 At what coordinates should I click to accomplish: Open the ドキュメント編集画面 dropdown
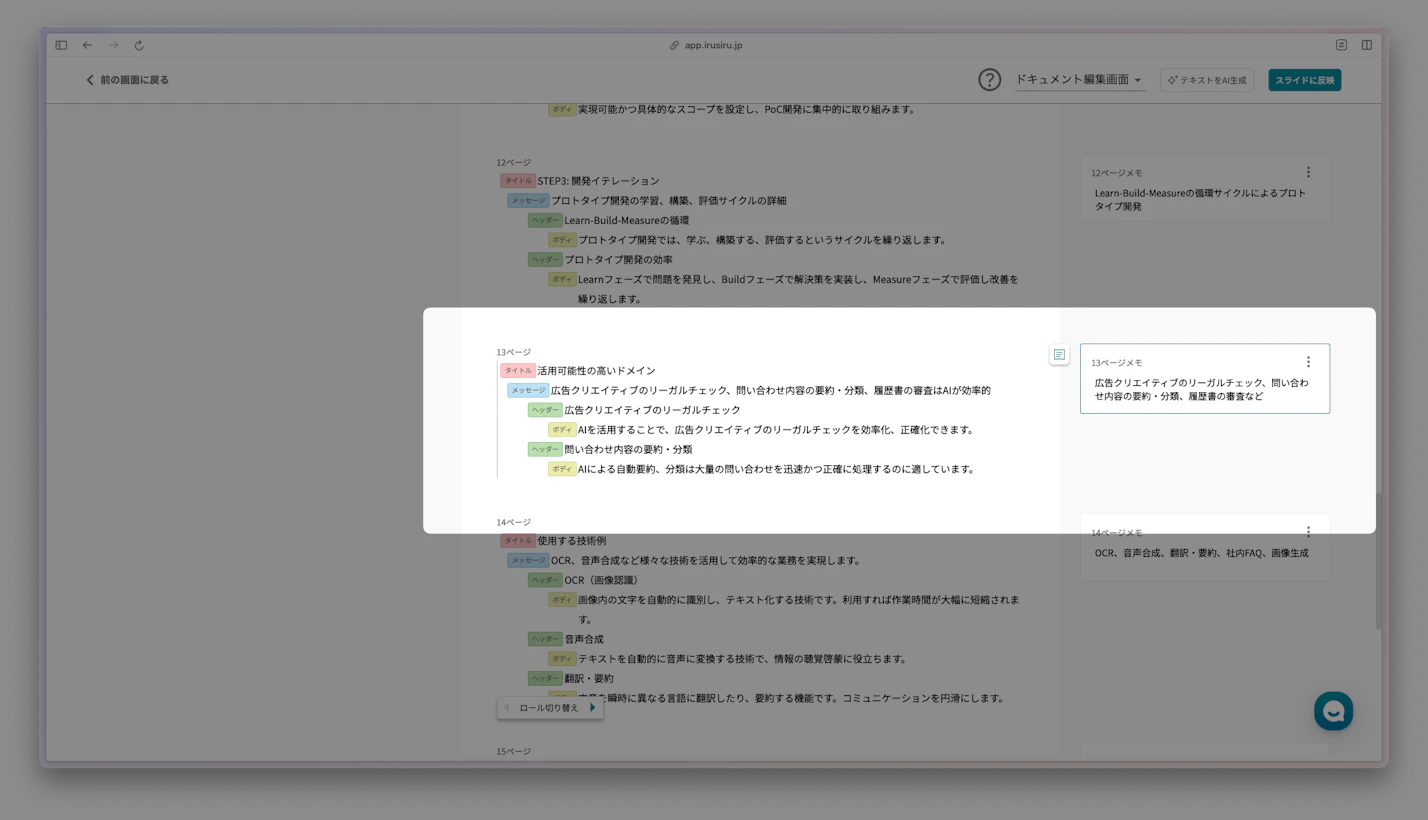(x=1079, y=80)
